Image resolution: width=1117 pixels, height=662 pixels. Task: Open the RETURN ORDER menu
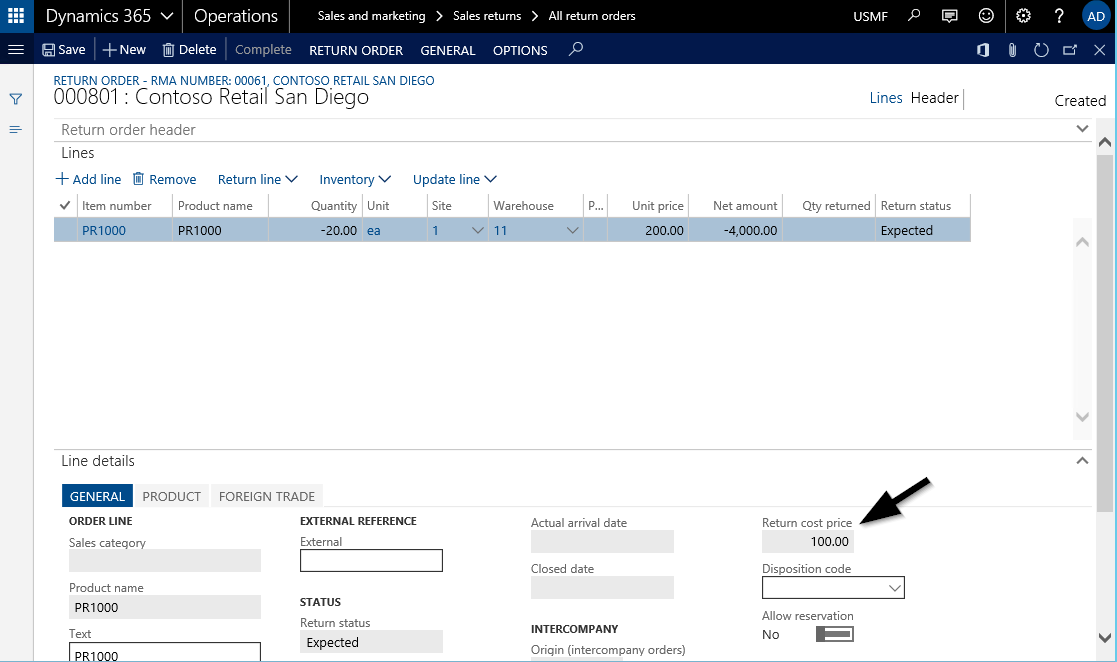click(355, 50)
